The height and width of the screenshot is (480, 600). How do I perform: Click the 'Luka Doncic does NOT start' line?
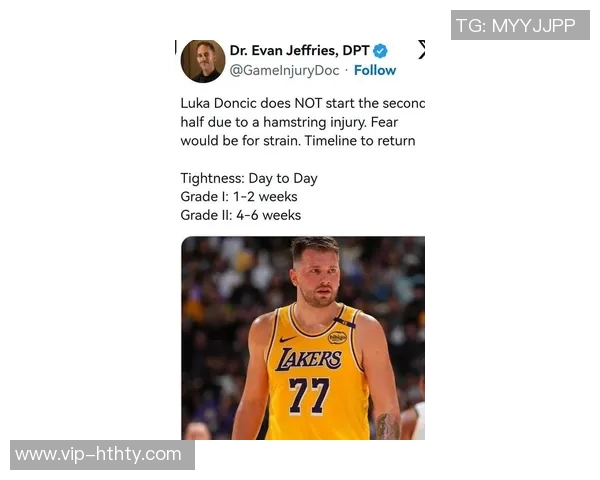click(x=303, y=103)
